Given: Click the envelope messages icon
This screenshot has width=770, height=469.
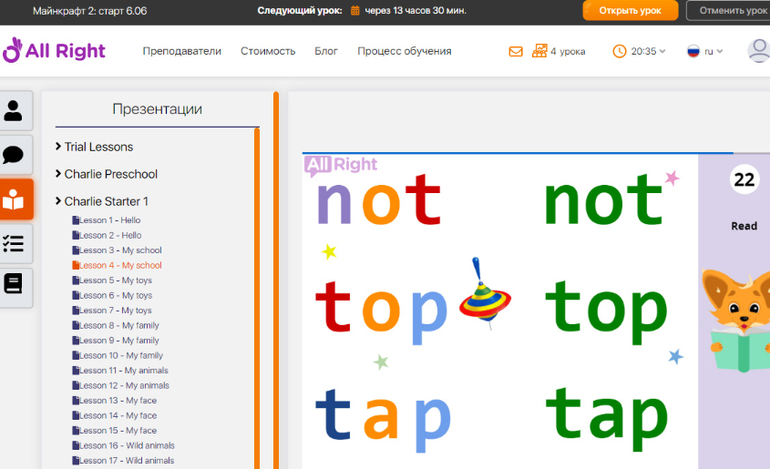Looking at the screenshot, I should (x=516, y=51).
